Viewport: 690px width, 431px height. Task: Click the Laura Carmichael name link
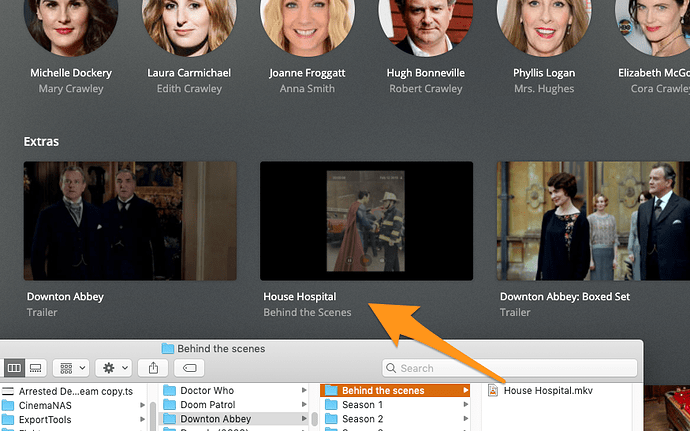pos(189,73)
